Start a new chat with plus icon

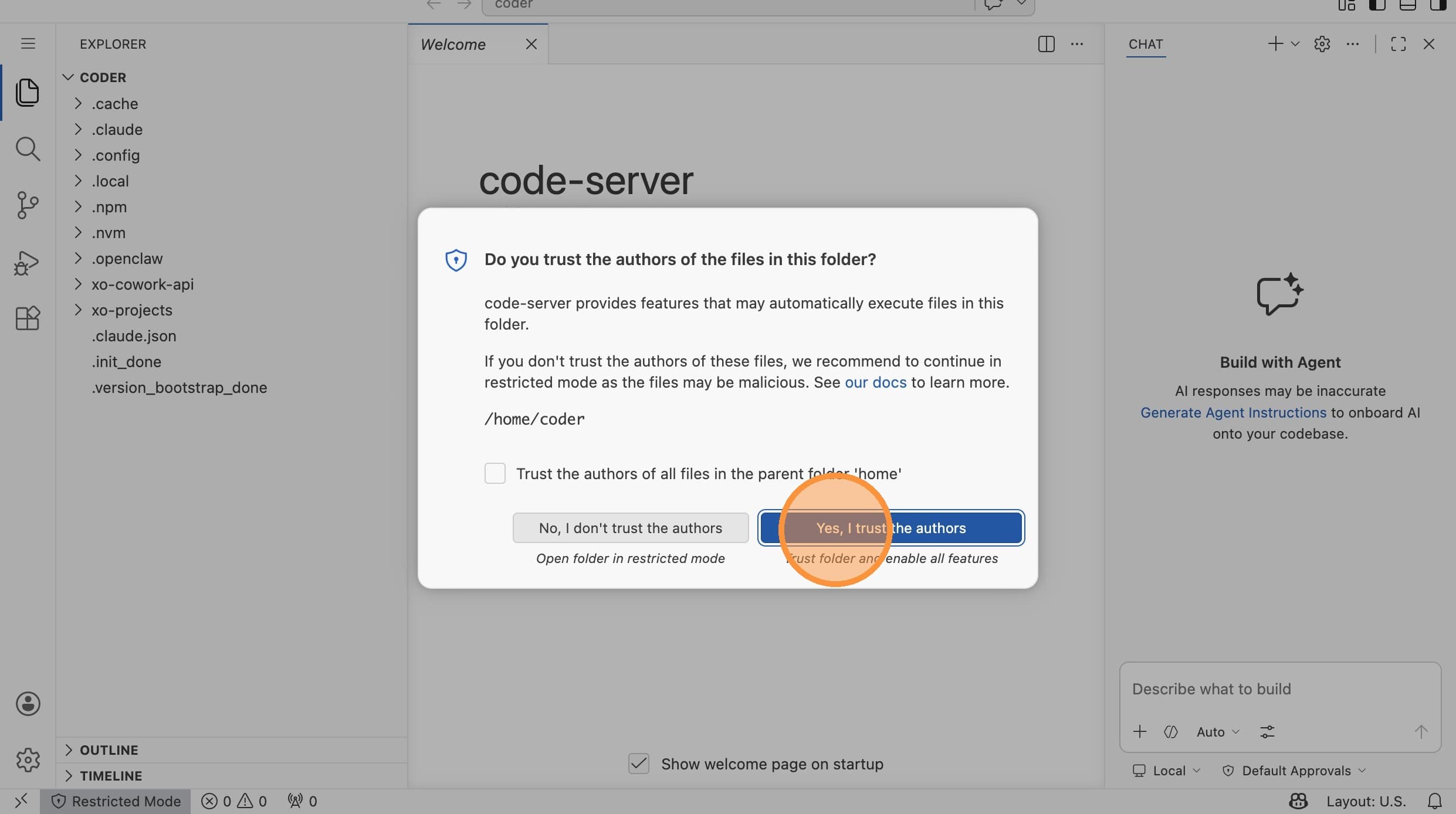click(x=1275, y=44)
